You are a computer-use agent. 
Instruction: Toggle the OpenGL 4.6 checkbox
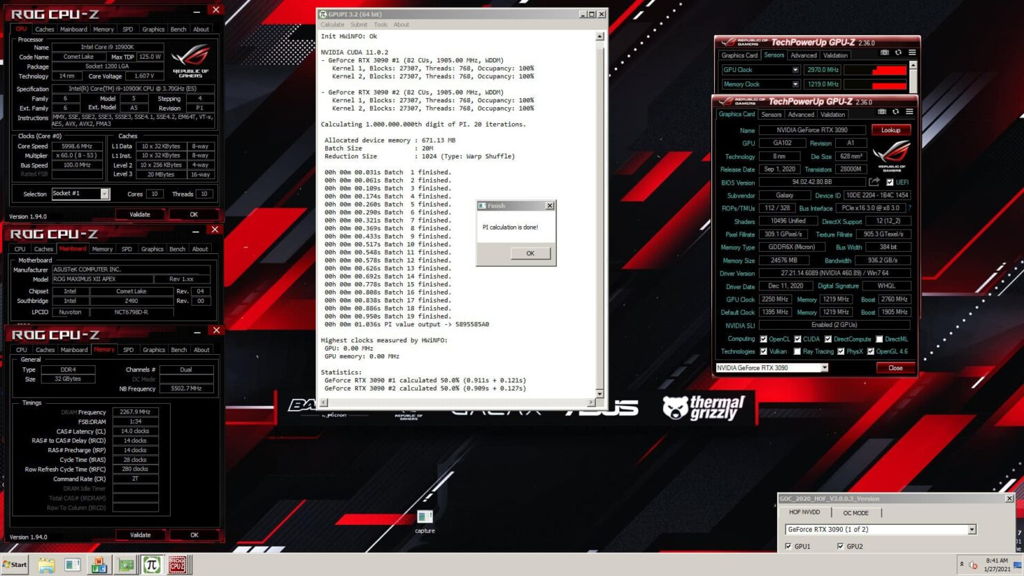[871, 351]
